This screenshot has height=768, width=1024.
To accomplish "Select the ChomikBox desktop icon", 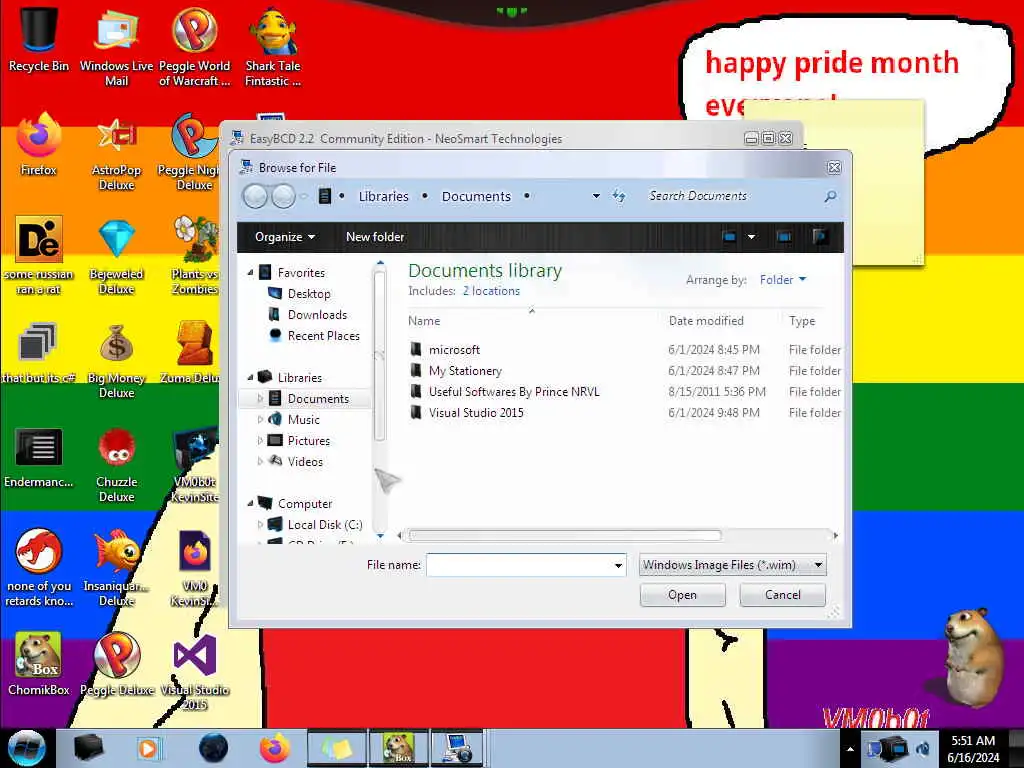I will coord(39,665).
